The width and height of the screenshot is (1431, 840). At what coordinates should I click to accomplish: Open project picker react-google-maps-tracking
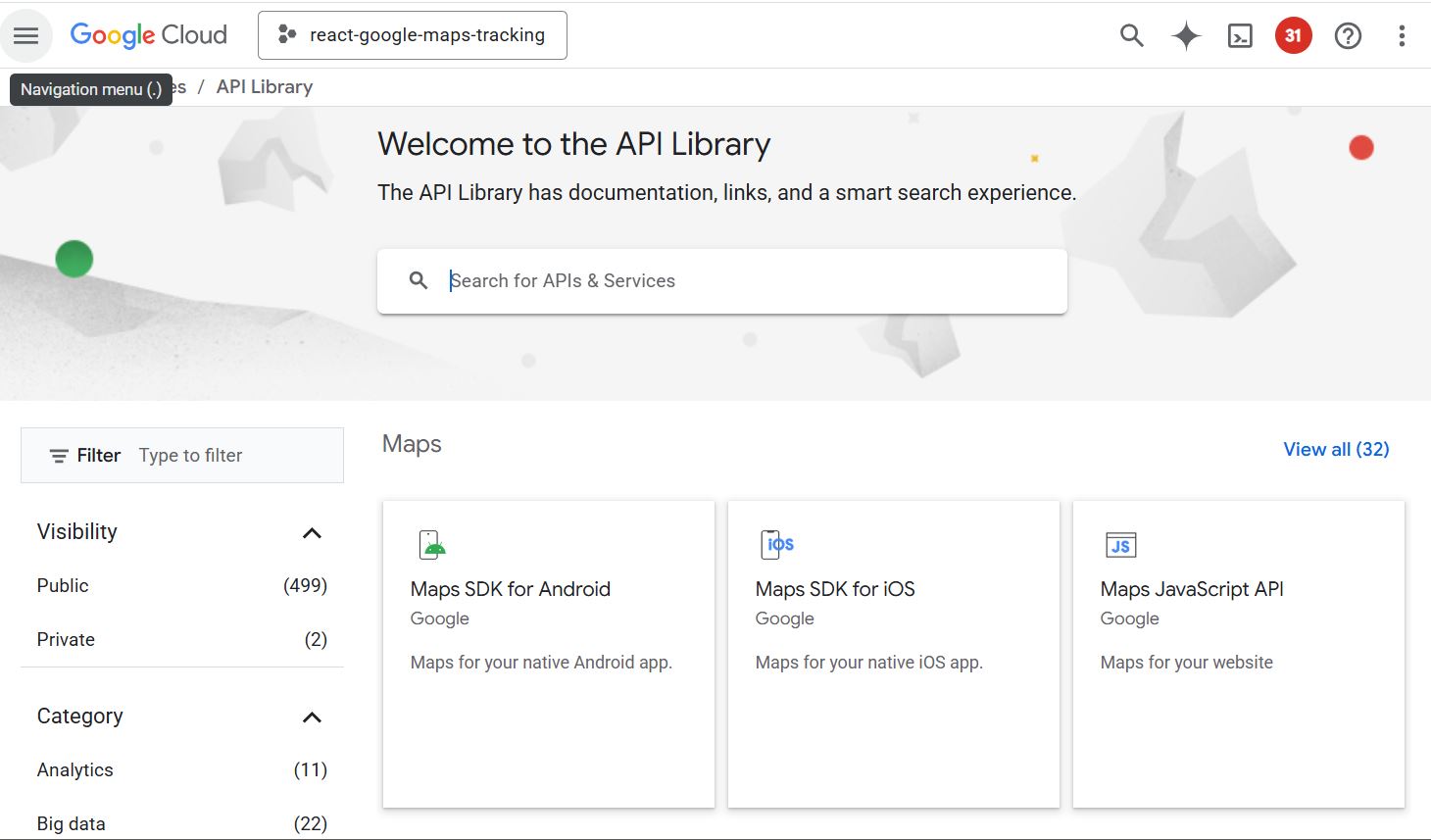[413, 35]
